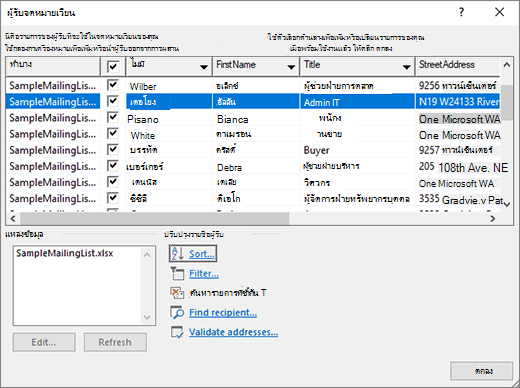Image resolution: width=520 pixels, height=388 pixels.
Task: Uncheck the White row checkbox
Action: pos(113,134)
